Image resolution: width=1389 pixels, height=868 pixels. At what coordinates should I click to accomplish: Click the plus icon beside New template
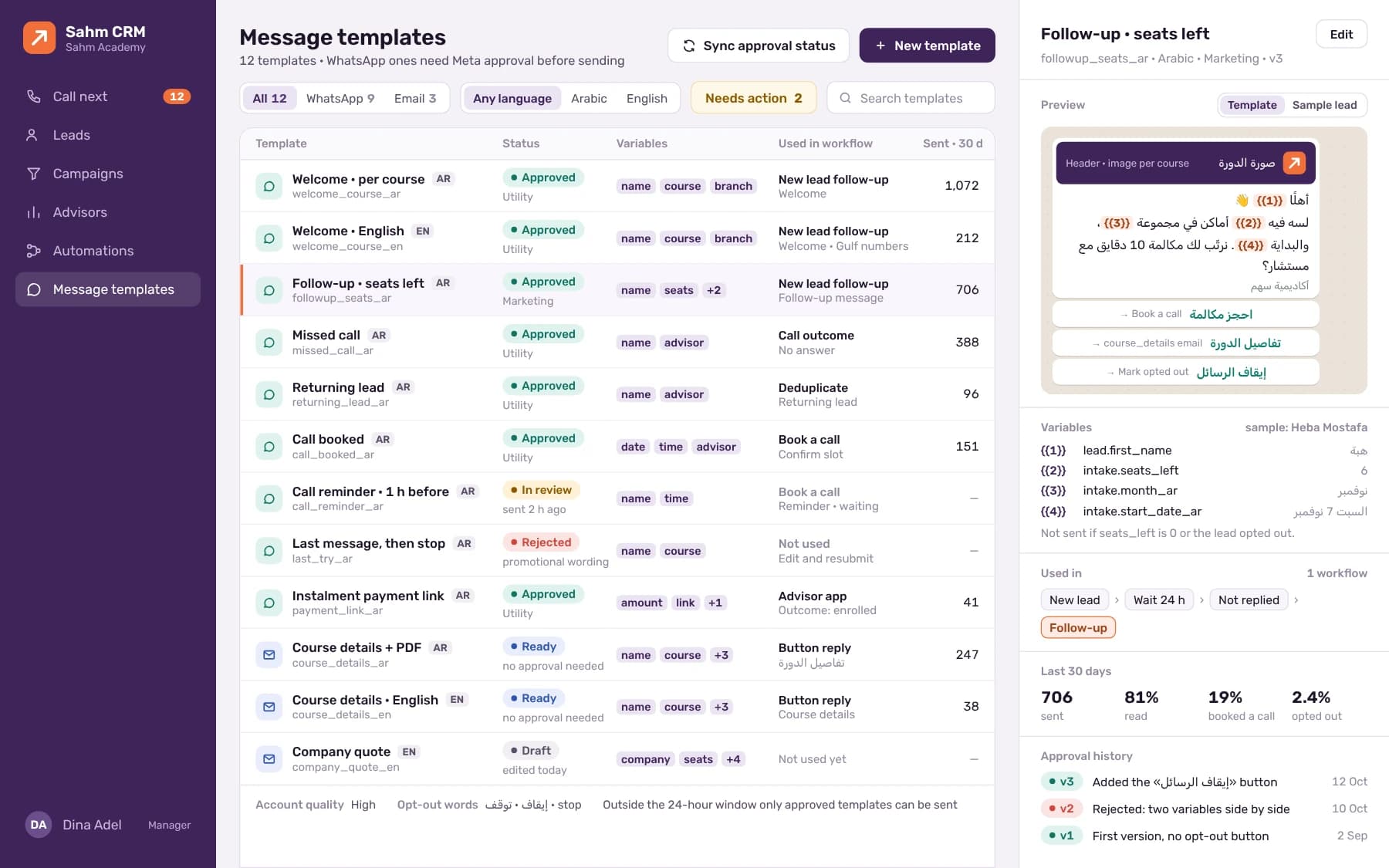coord(880,46)
